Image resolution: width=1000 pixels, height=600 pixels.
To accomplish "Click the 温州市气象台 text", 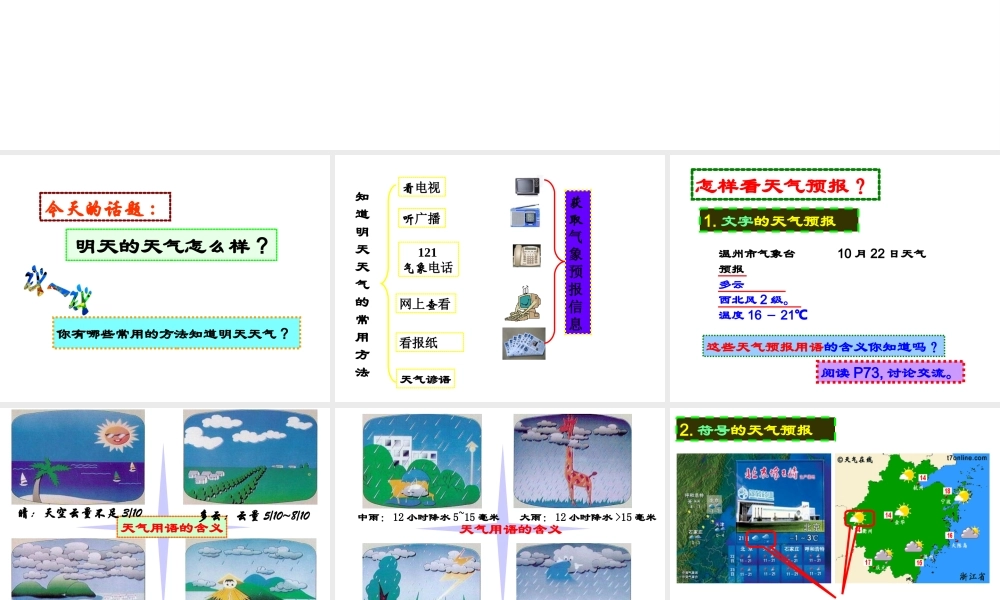I will pos(756,253).
